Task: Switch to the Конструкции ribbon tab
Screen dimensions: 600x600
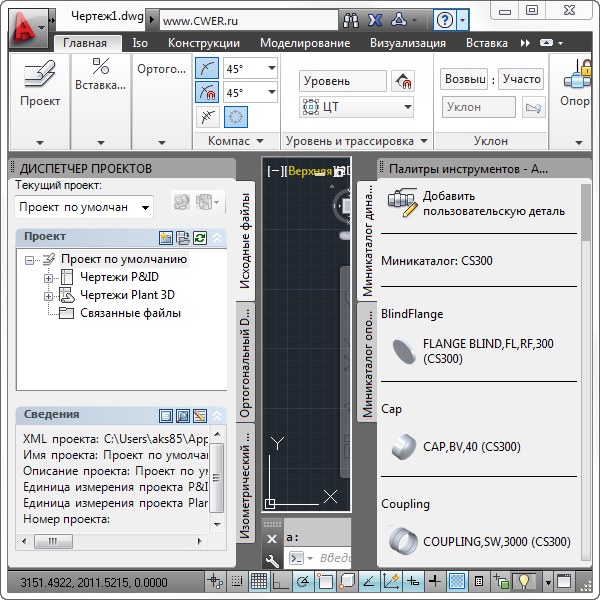Action: tap(203, 43)
